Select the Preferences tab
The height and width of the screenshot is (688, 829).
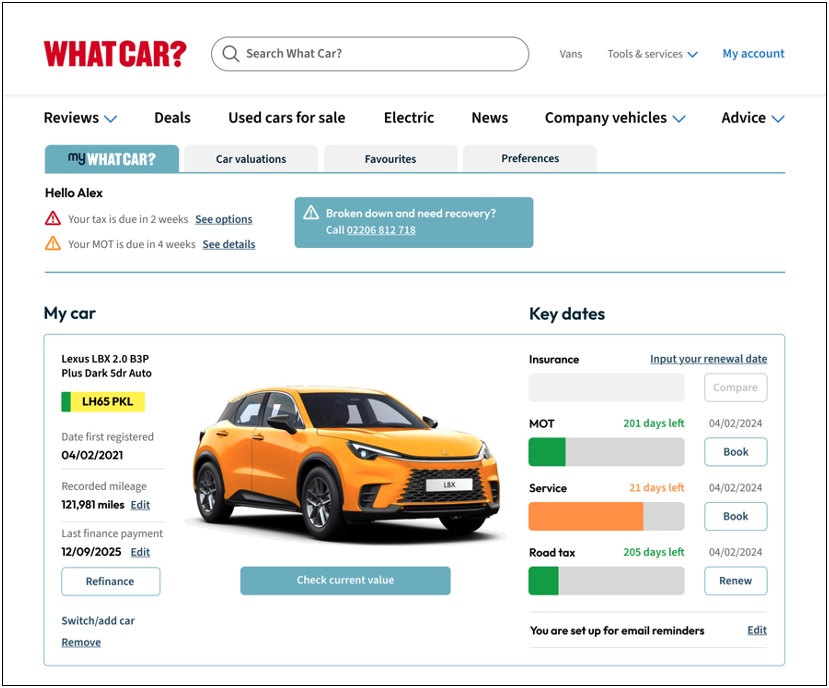(530, 159)
